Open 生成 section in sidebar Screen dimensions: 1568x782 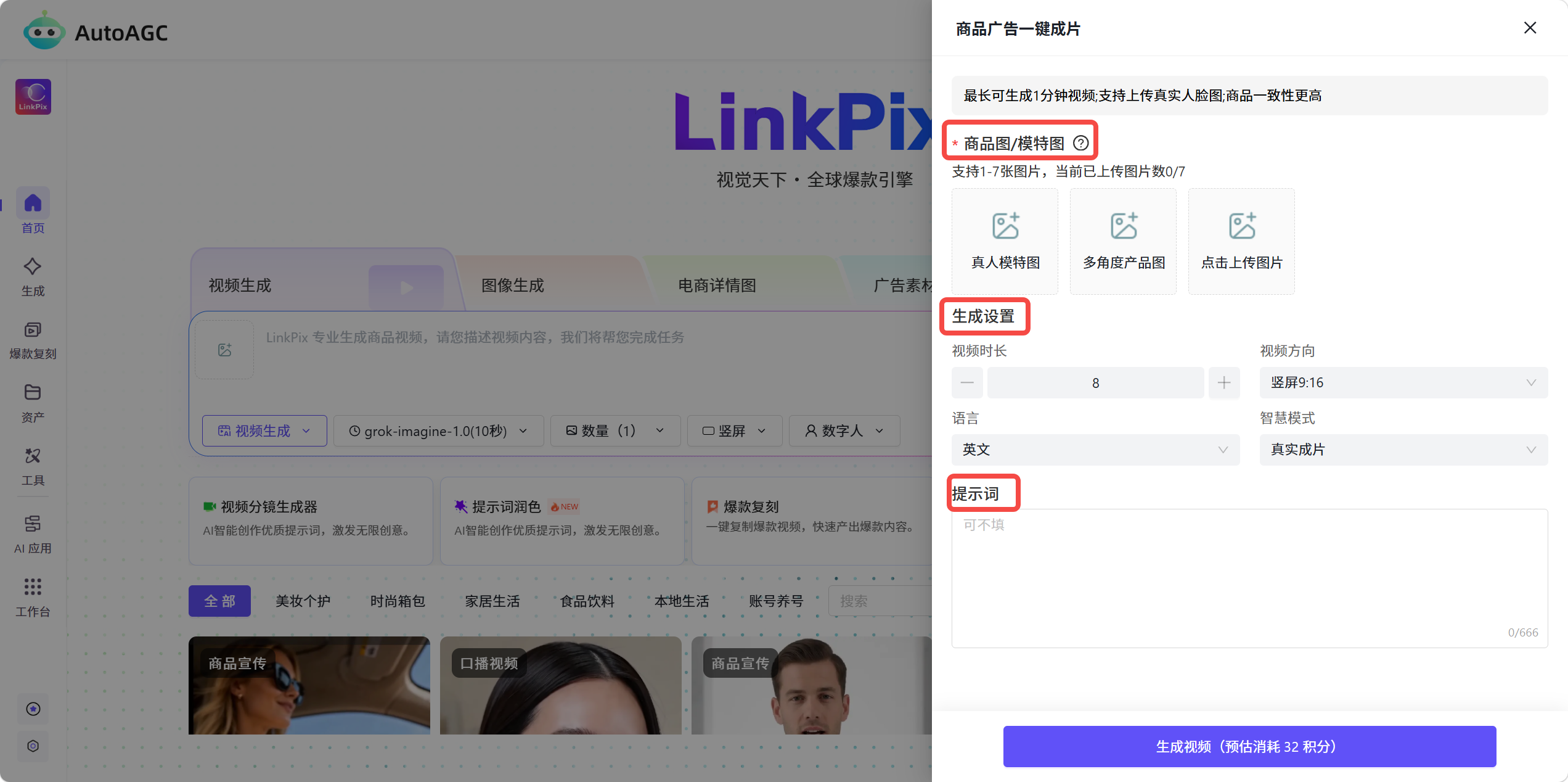[x=33, y=278]
